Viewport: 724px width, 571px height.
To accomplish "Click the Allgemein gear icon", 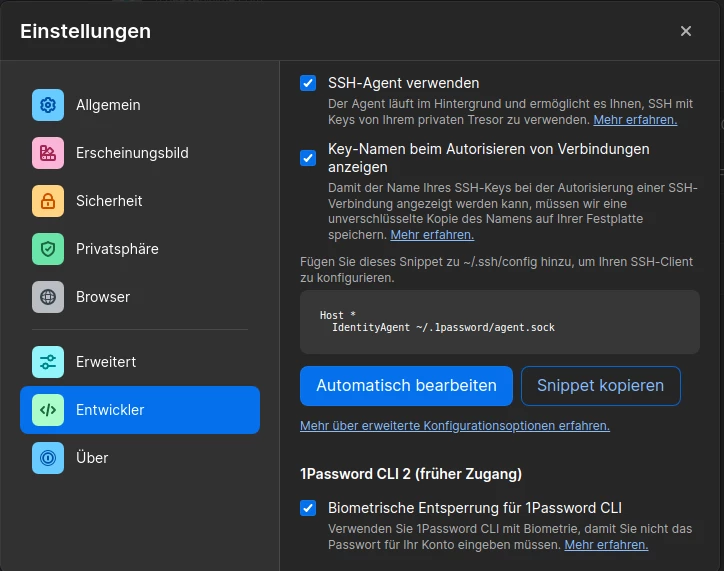I will click(x=48, y=105).
